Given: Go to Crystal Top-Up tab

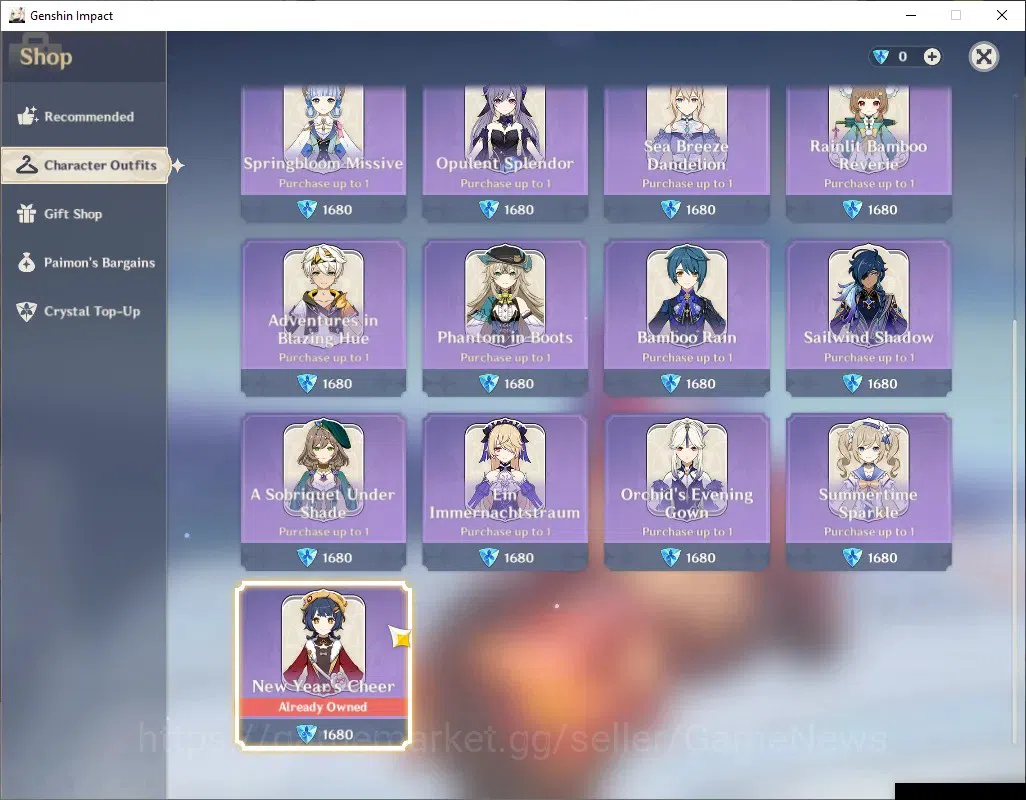Looking at the screenshot, I should click(x=84, y=311).
